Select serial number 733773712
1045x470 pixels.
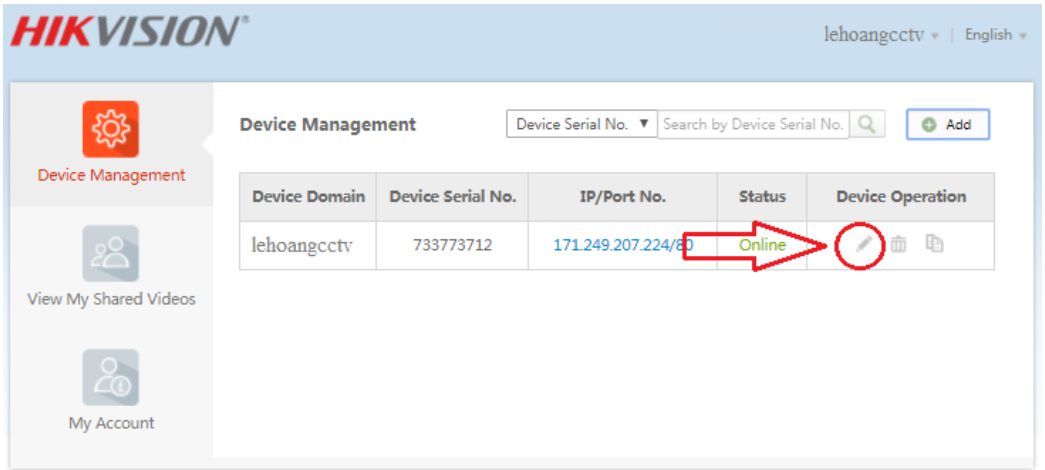(x=453, y=245)
